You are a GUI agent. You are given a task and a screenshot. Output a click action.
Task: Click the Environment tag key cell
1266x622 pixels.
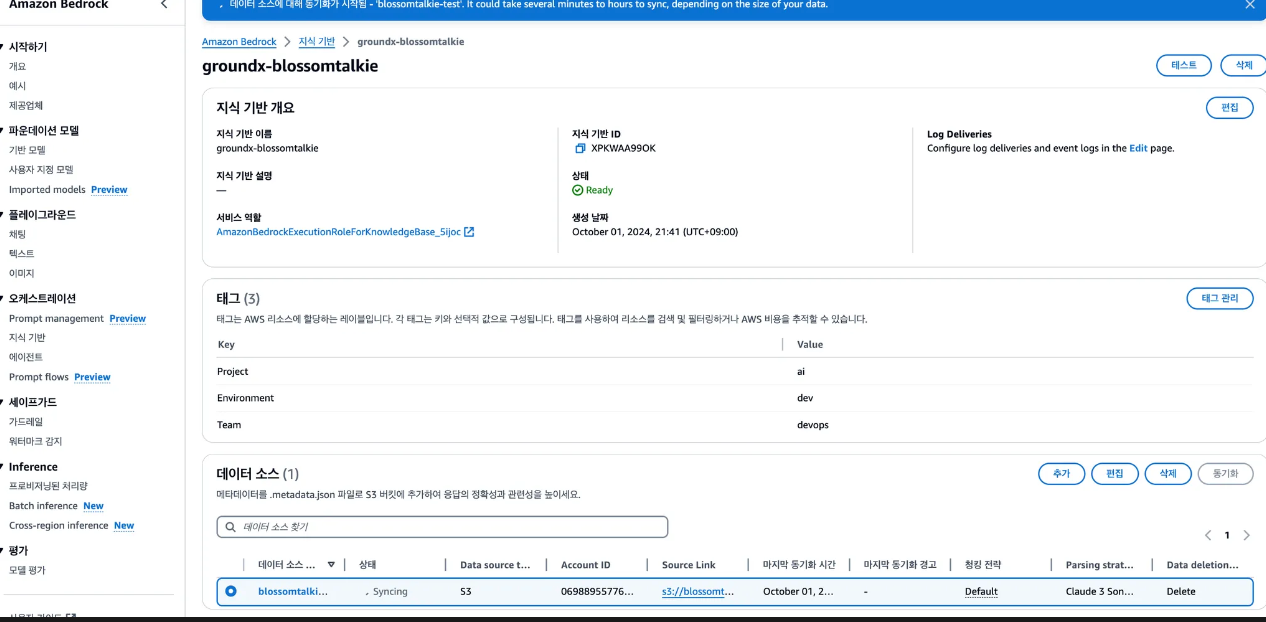[245, 398]
